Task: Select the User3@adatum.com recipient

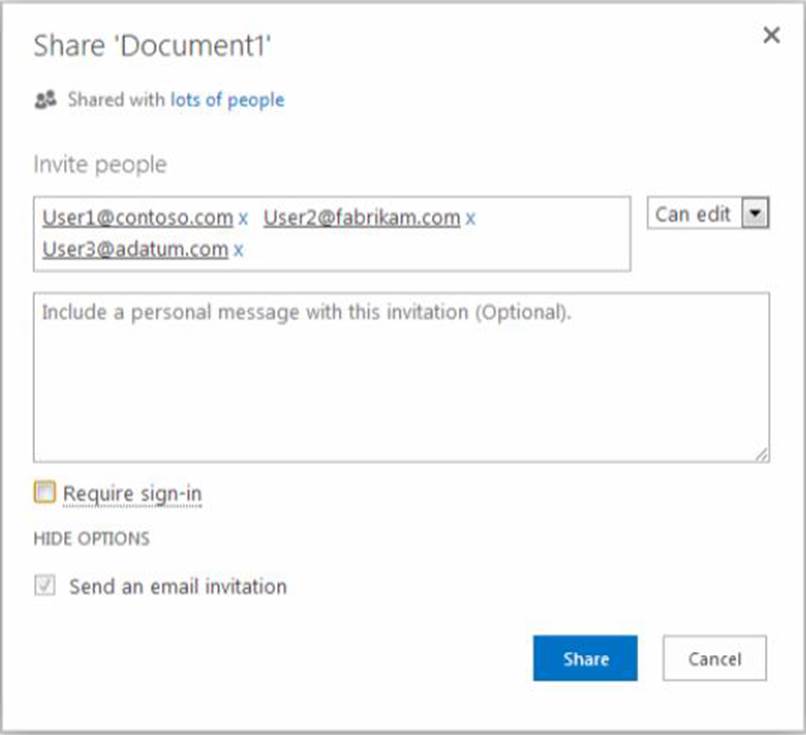Action: (135, 250)
